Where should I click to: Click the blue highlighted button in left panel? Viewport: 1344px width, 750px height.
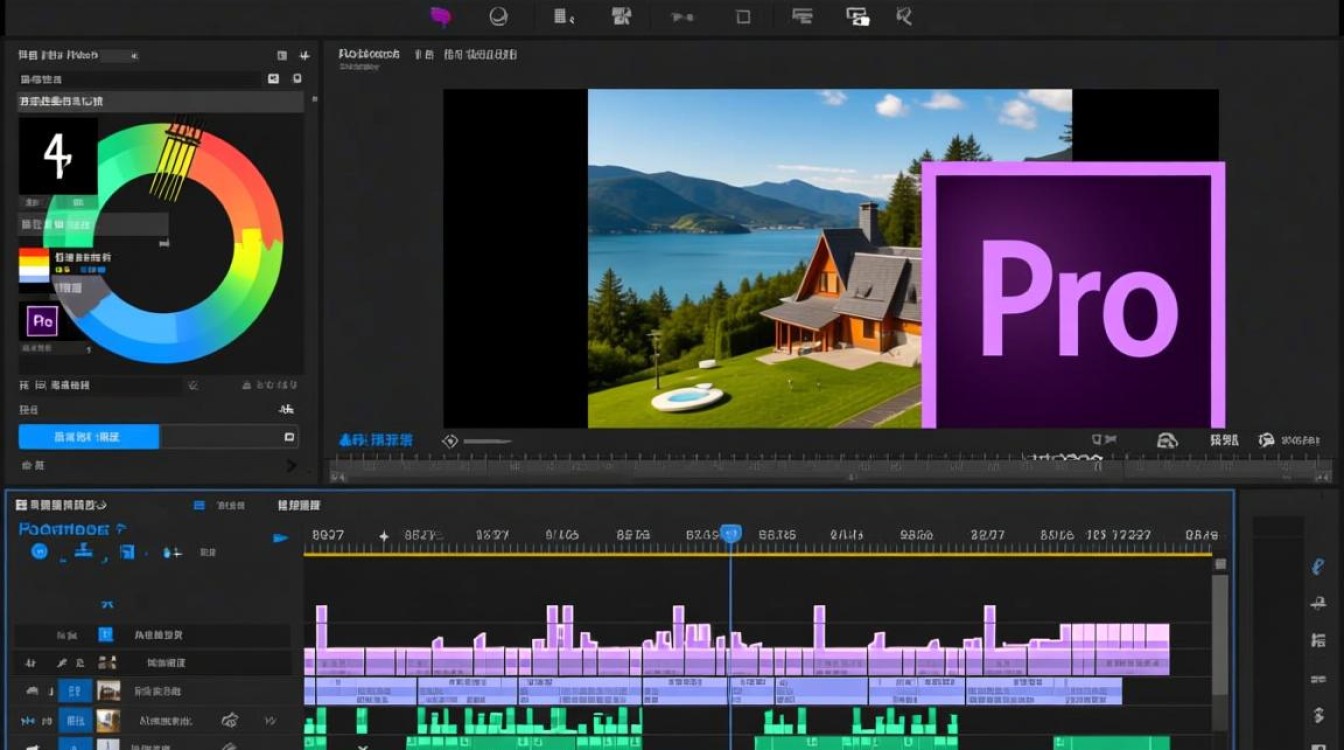coord(89,436)
